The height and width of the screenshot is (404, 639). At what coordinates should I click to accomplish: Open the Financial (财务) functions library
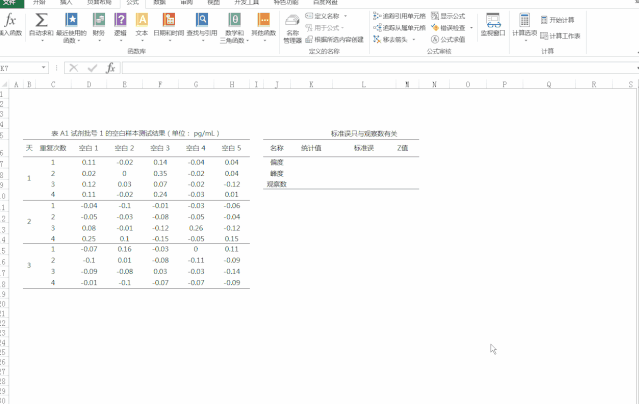coord(98,26)
